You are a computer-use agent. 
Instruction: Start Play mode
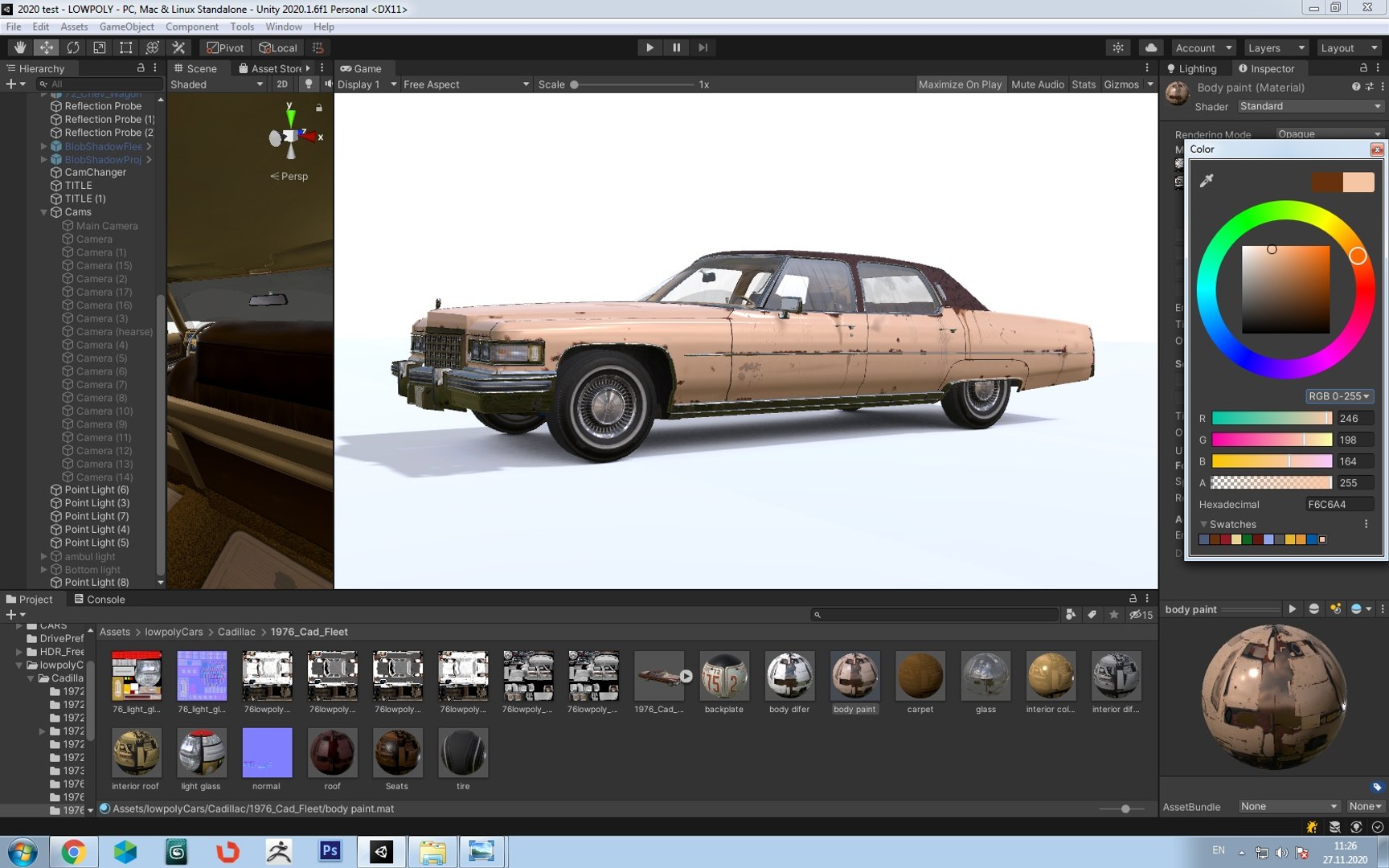click(x=649, y=47)
